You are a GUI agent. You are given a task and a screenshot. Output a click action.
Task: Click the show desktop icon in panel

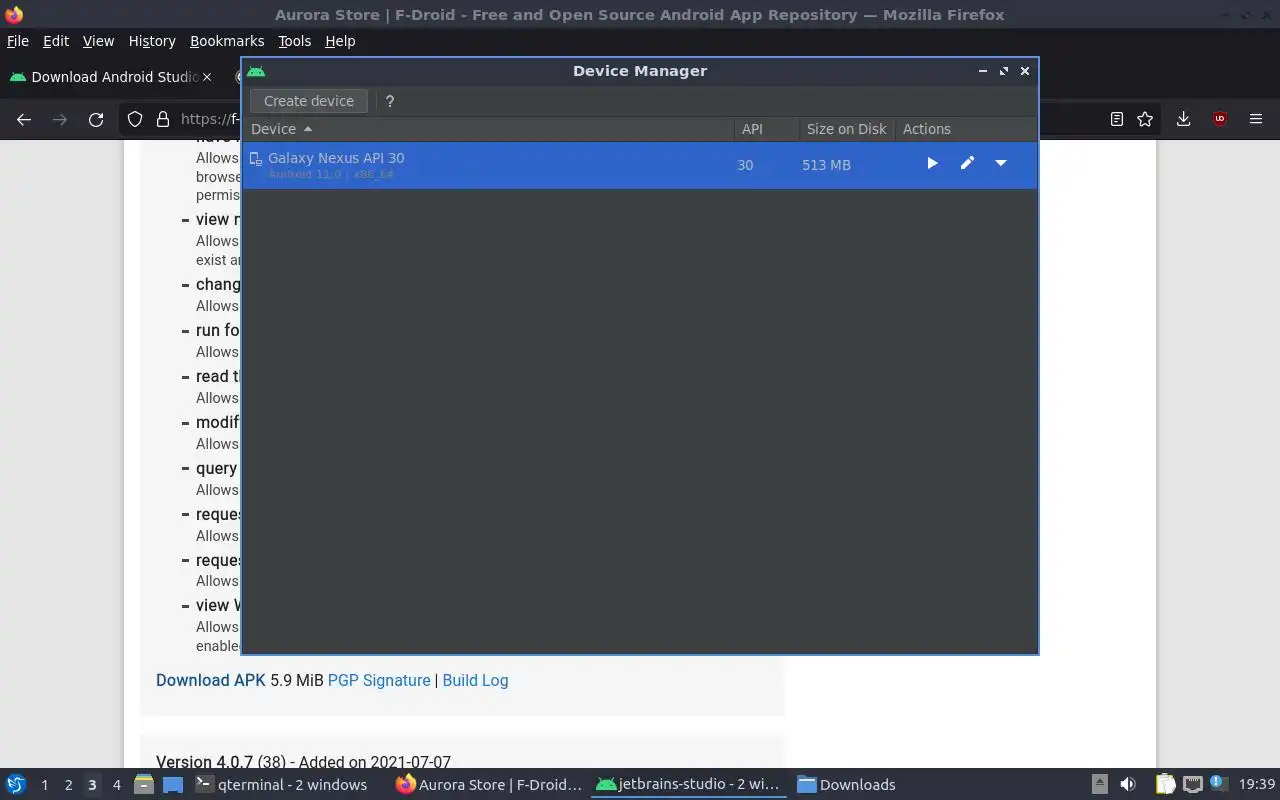(173, 784)
